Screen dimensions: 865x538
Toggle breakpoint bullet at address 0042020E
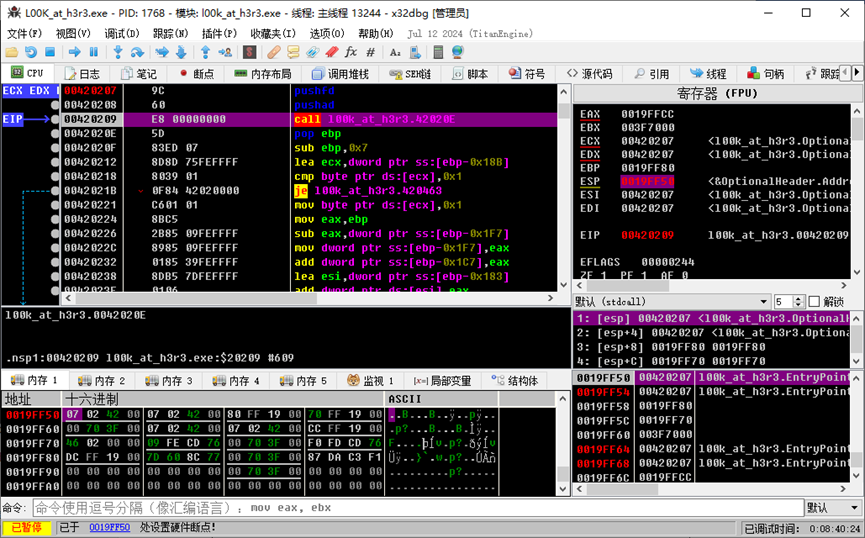(x=56, y=133)
